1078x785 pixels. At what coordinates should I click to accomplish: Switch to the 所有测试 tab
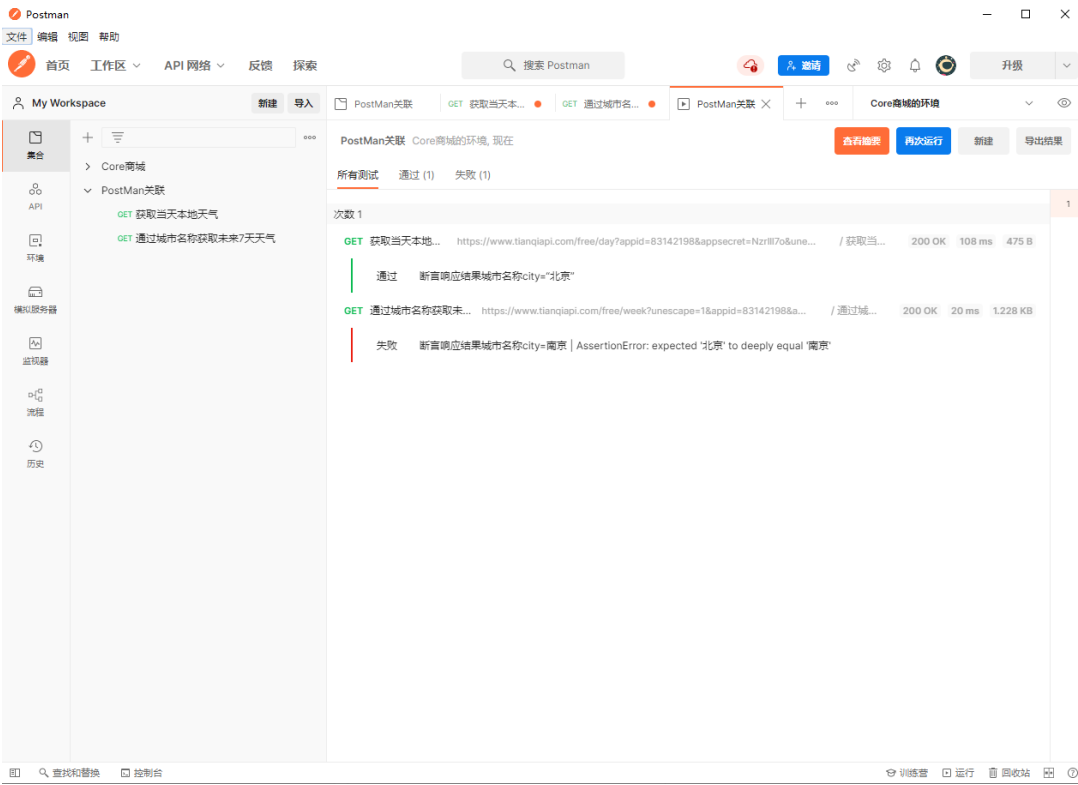(358, 175)
